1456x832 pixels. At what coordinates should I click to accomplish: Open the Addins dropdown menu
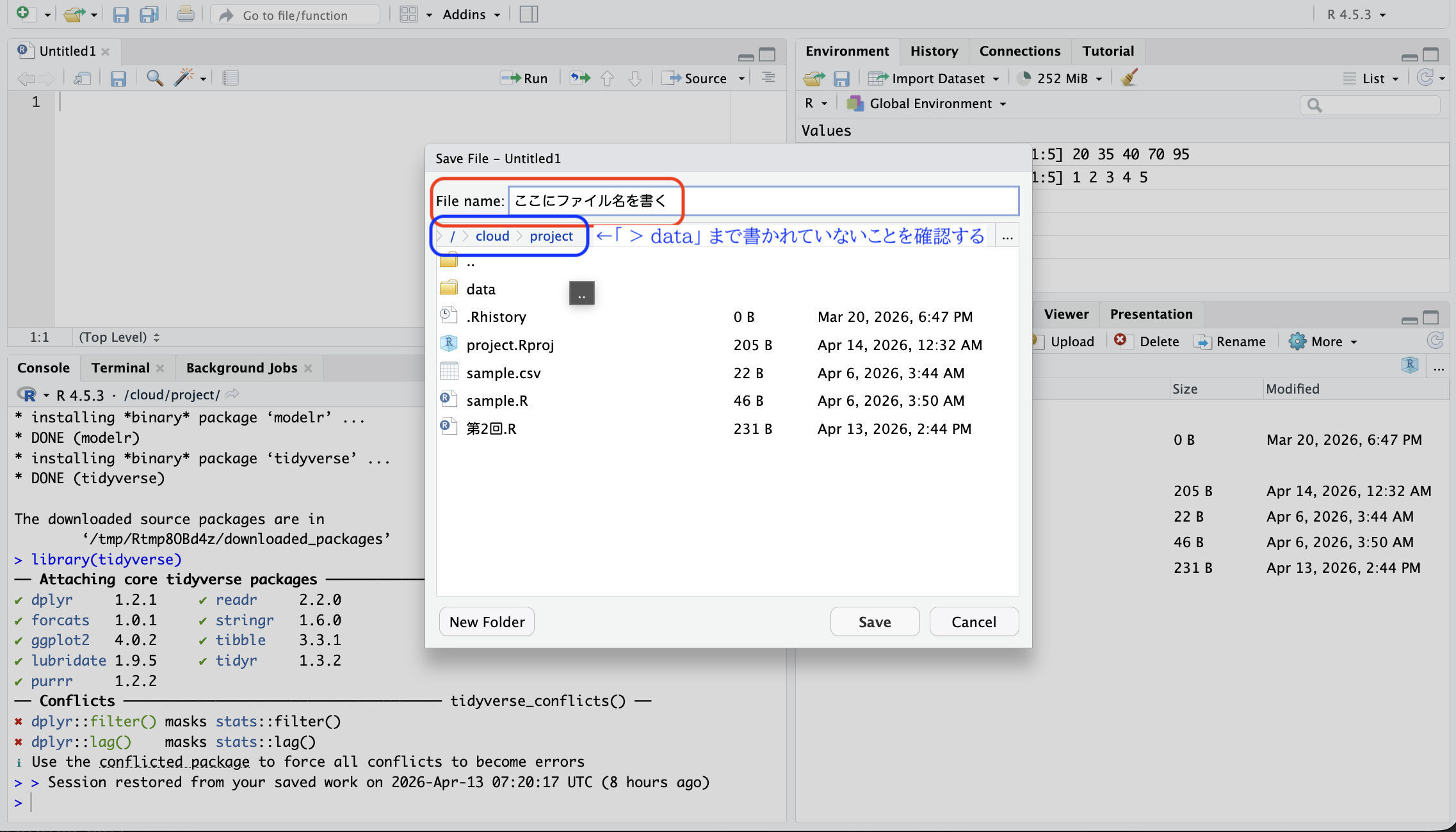(471, 14)
